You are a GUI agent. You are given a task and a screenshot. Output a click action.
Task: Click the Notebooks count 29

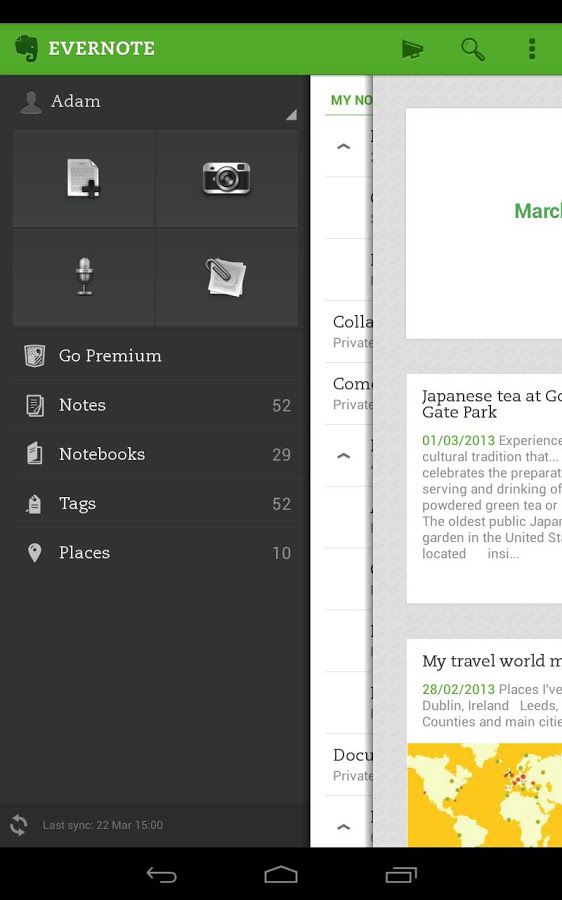(x=281, y=455)
